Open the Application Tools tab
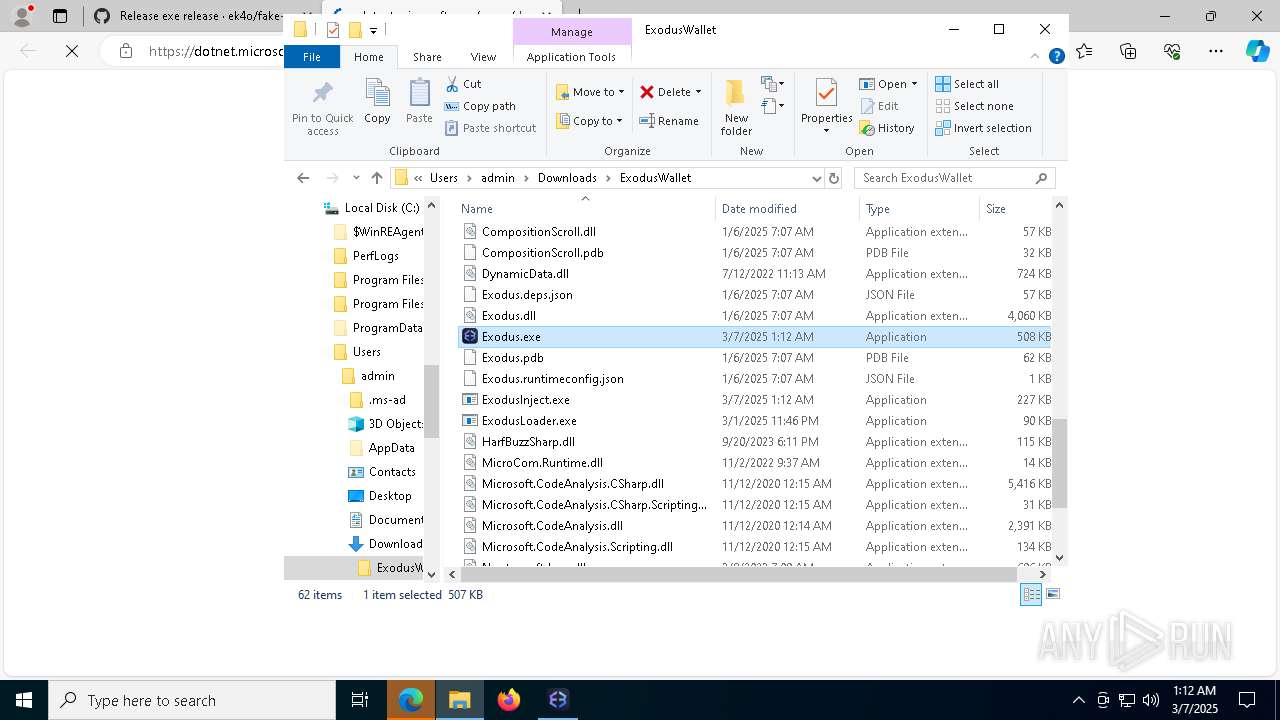This screenshot has height=720, width=1280. click(571, 57)
